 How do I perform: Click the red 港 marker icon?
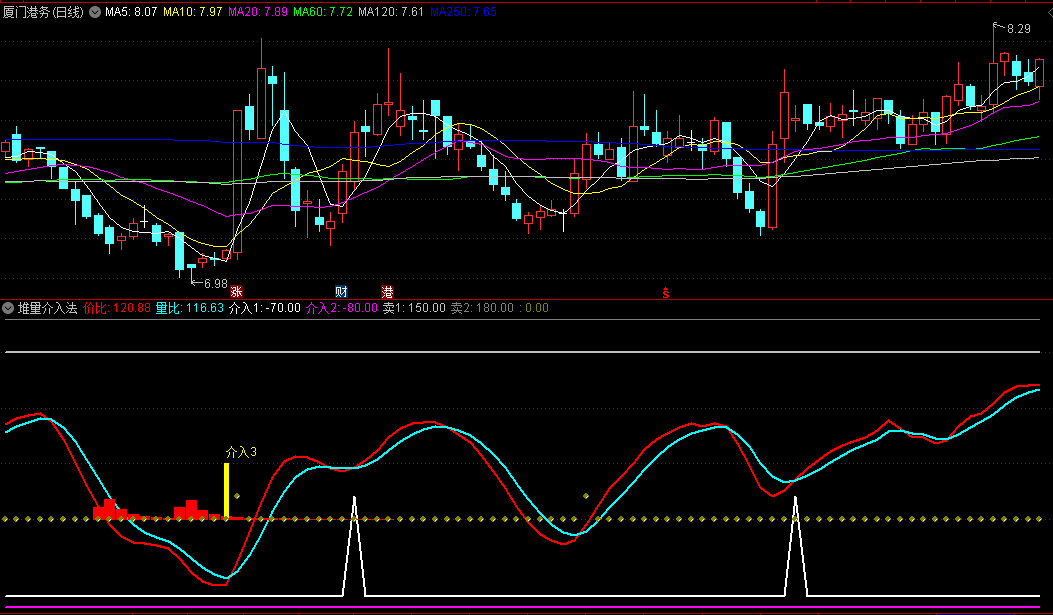coord(387,292)
